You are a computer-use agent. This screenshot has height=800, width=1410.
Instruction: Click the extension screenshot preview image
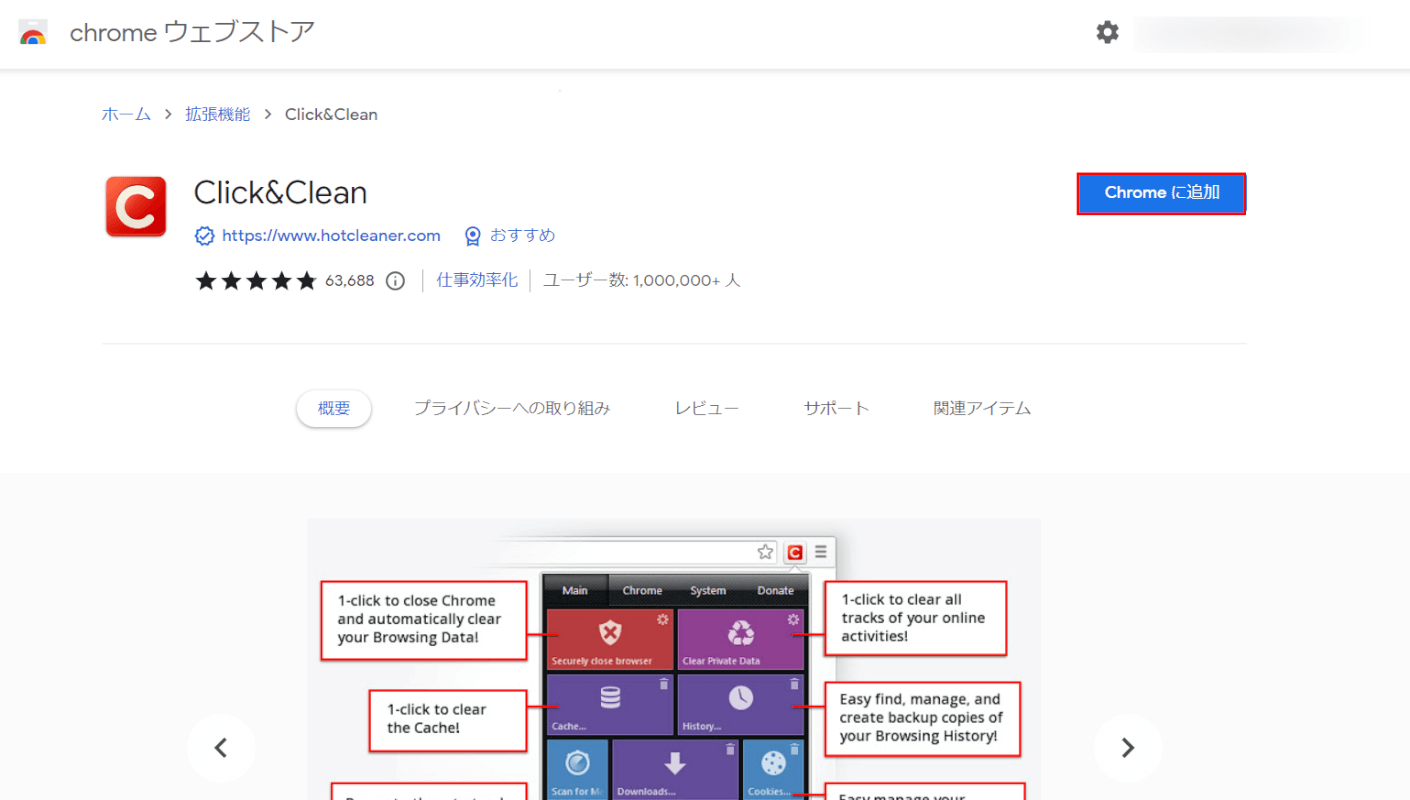pos(674,660)
